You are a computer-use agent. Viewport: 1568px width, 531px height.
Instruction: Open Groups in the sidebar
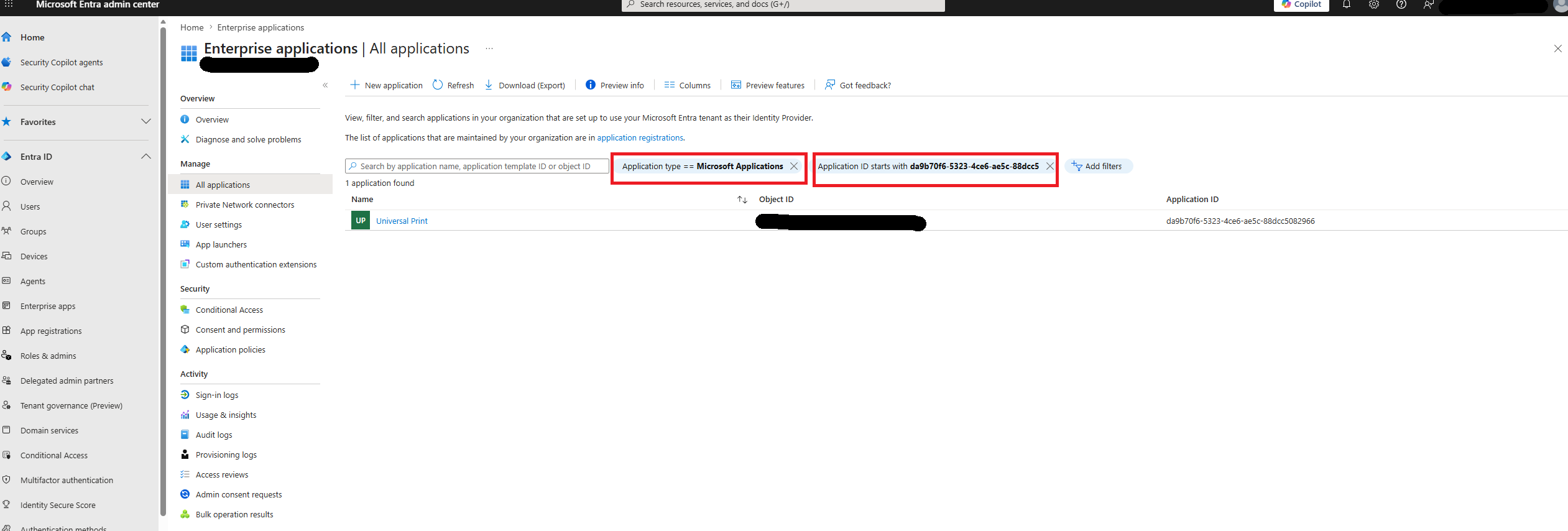33,231
